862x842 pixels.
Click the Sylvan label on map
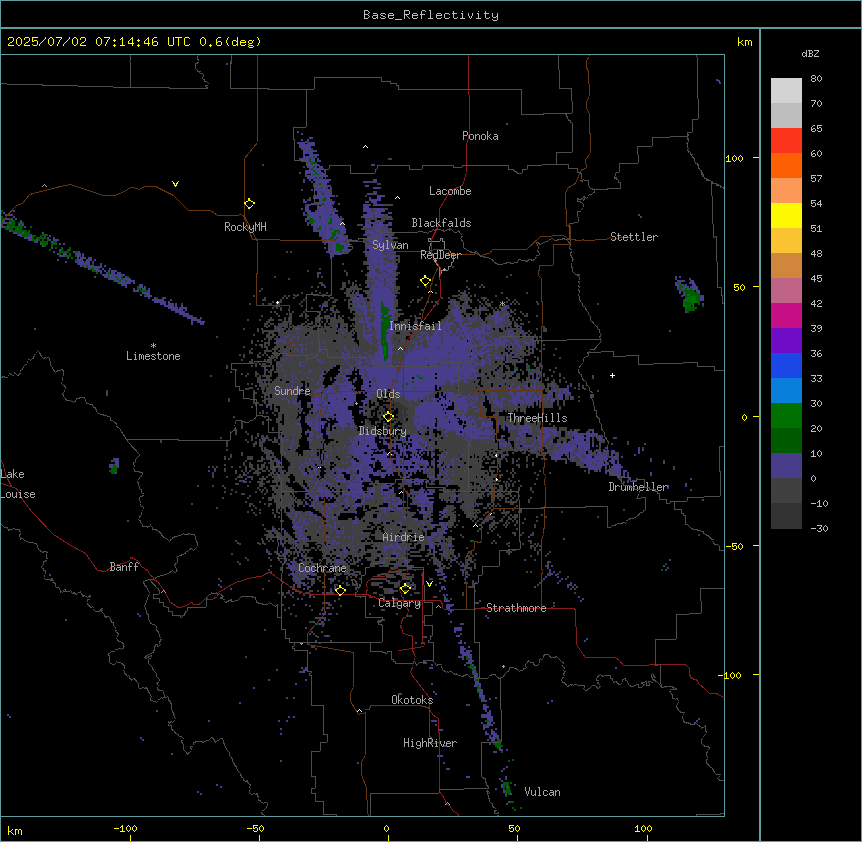coord(390,245)
